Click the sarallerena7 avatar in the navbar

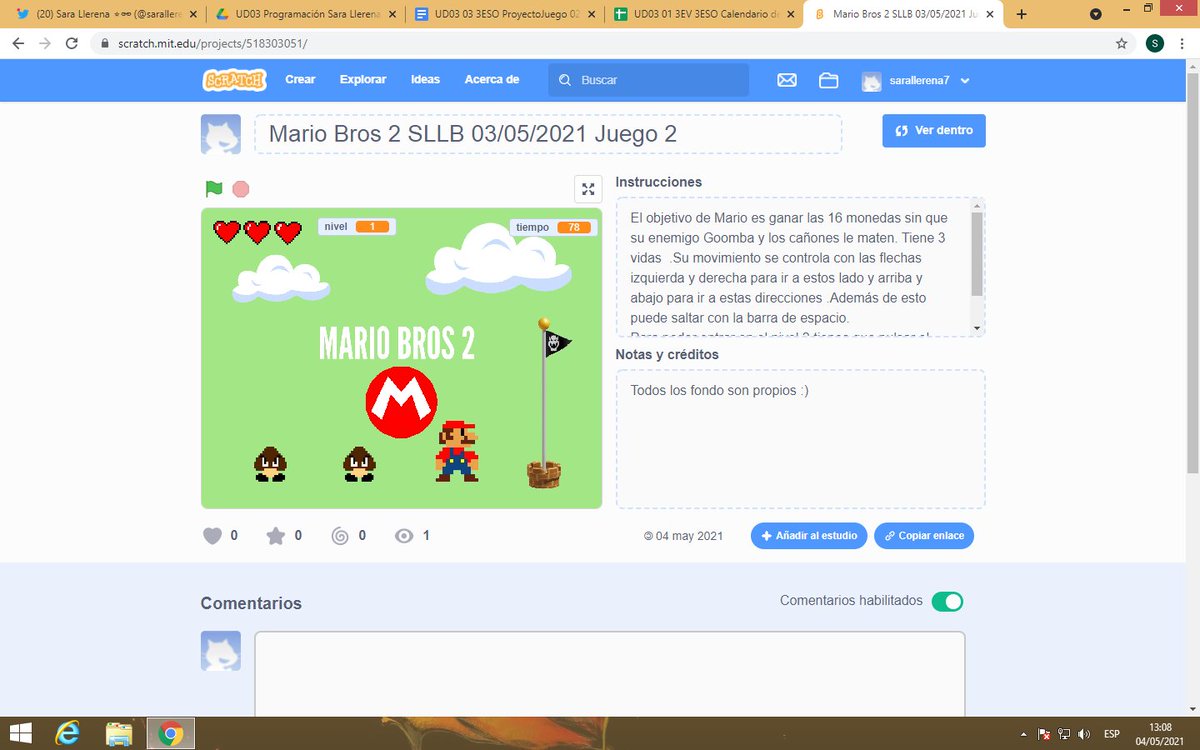pyautogui.click(x=872, y=81)
